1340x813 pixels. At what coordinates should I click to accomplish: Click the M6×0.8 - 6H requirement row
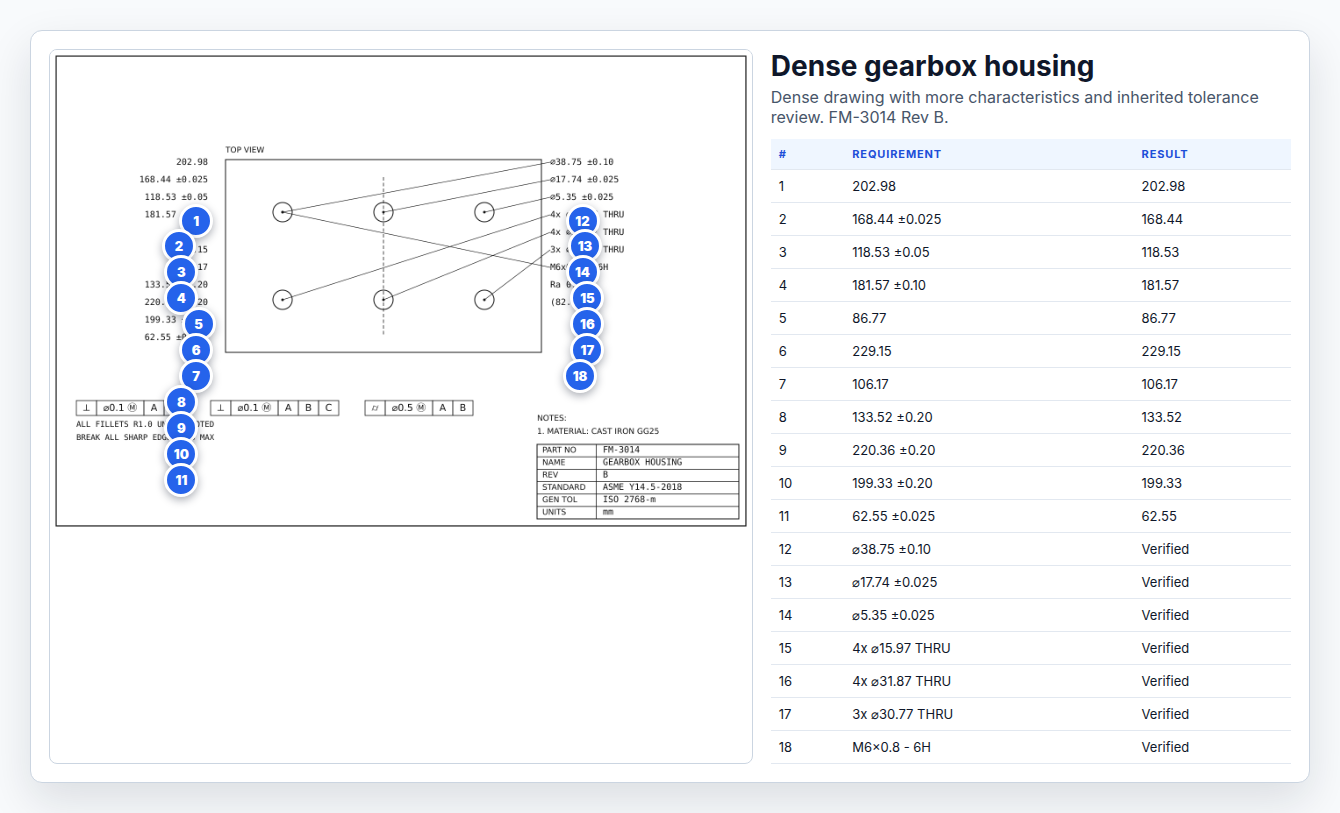(x=1030, y=747)
